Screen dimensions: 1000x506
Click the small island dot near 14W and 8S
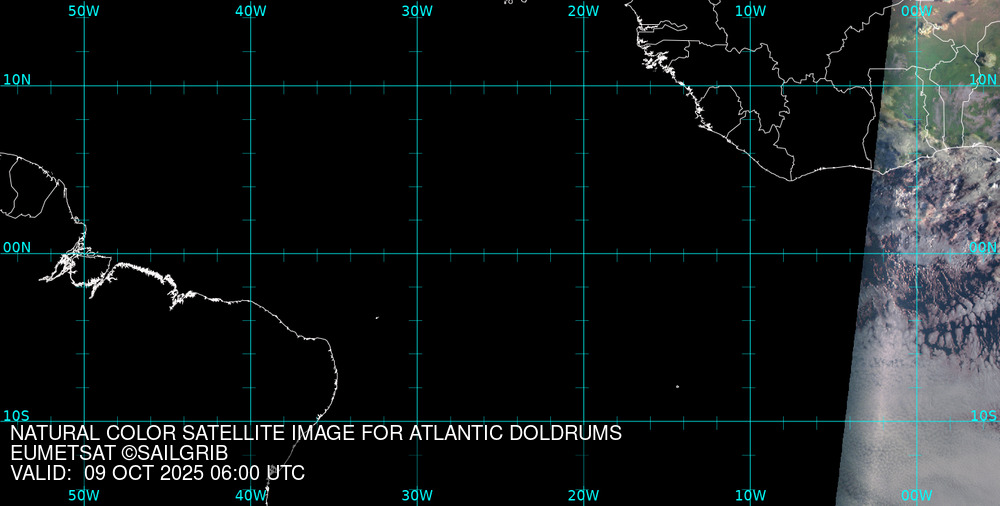[x=677, y=386]
